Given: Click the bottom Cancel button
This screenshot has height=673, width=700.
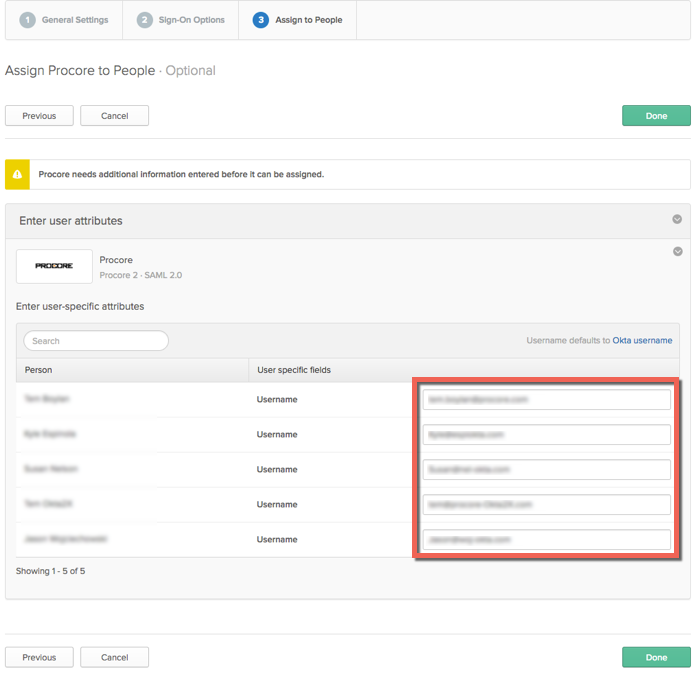Looking at the screenshot, I should click(114, 657).
